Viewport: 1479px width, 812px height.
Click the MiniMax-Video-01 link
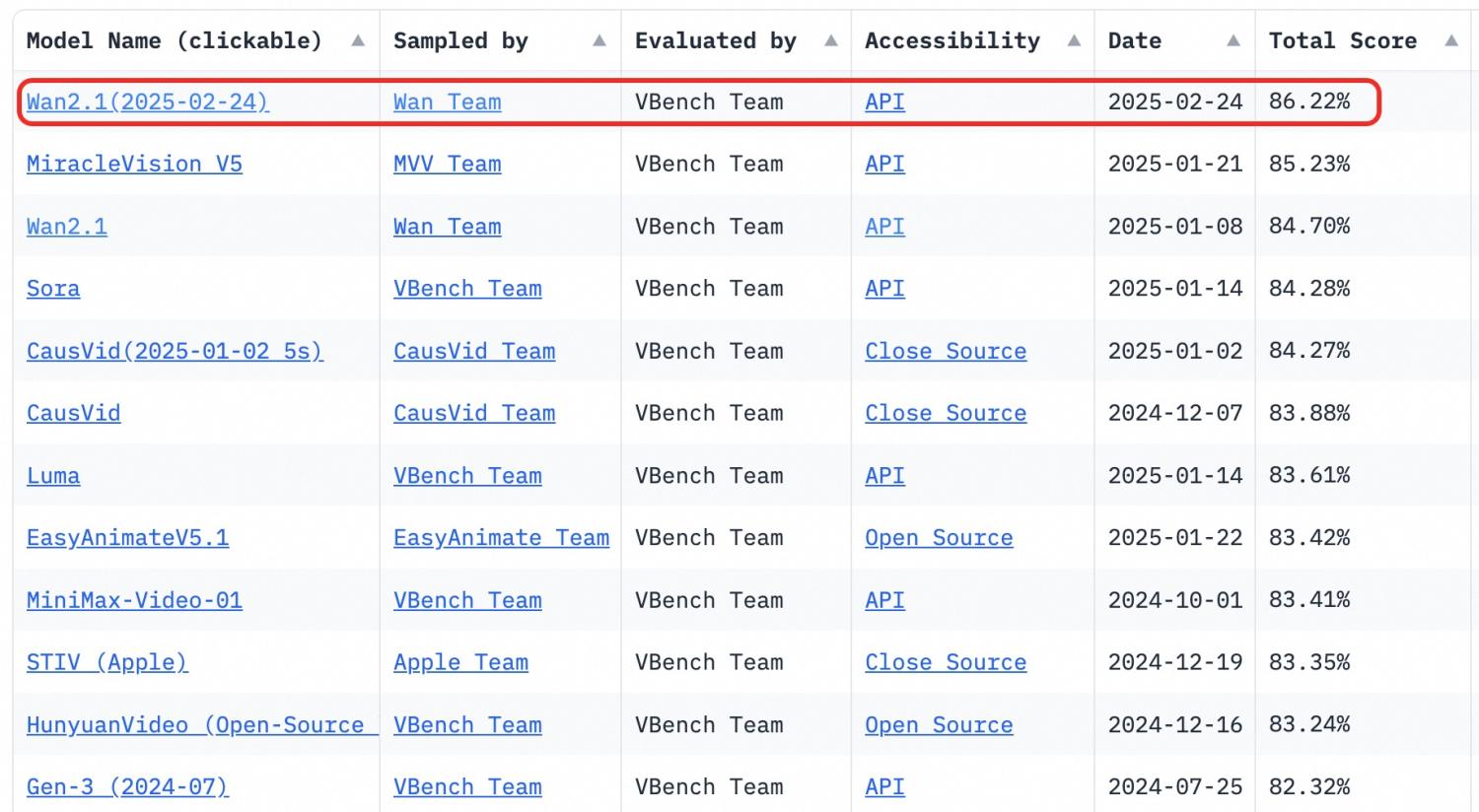pos(134,600)
